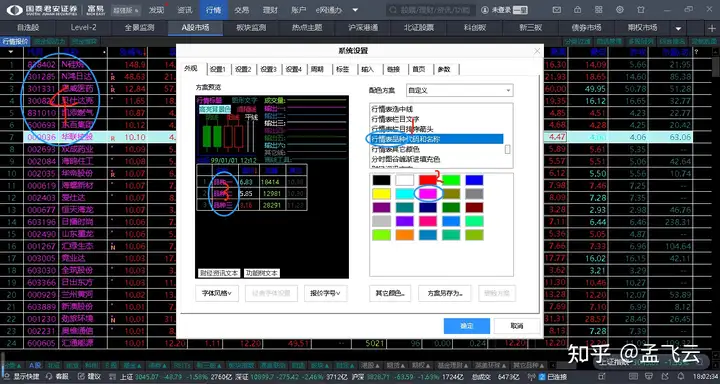720x384 pixels.
Task: Expand the market tabs overflow arrow
Action: pyautogui.click(x=678, y=28)
